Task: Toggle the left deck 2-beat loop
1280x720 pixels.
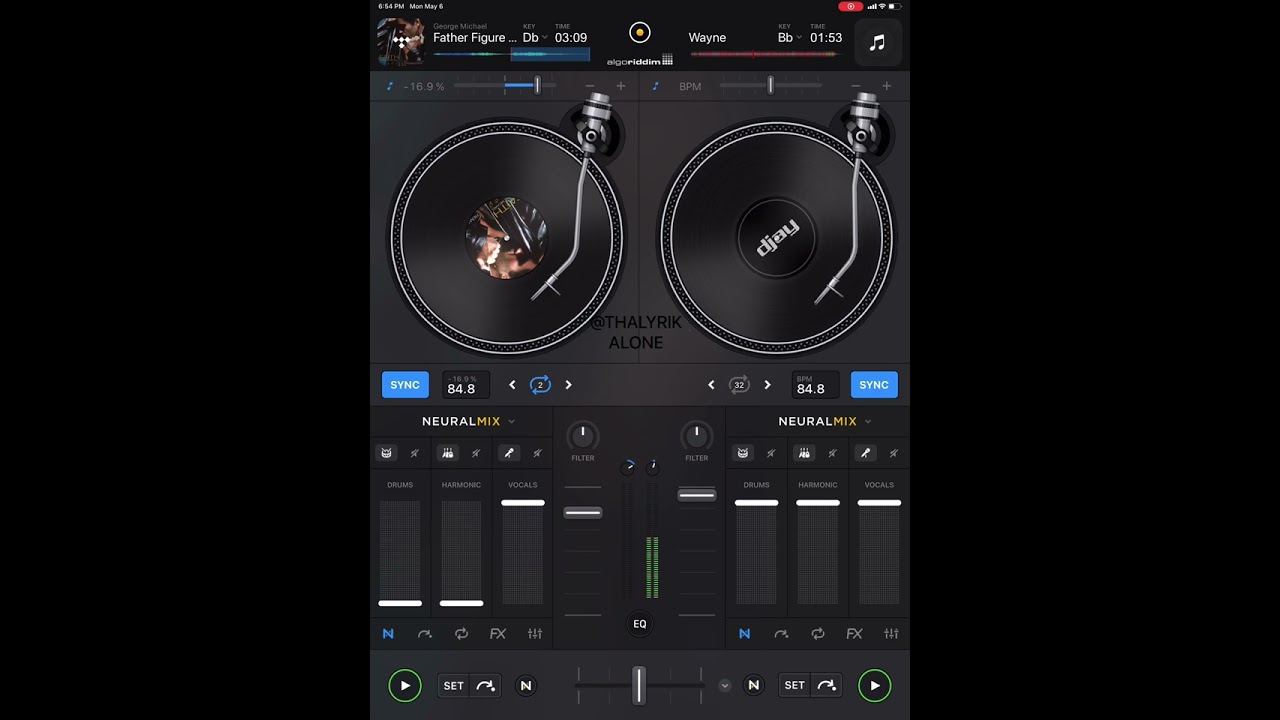Action: click(540, 385)
